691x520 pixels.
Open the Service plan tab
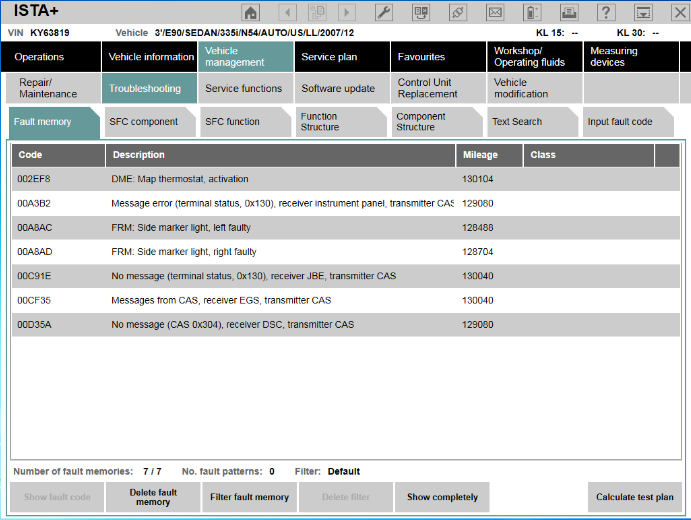[342, 57]
